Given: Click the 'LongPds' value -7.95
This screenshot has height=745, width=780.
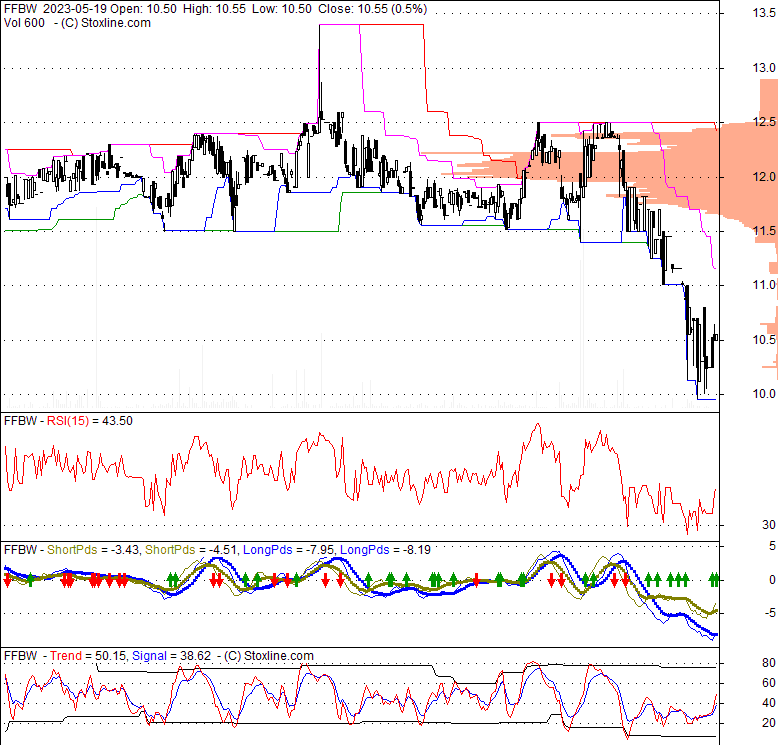Looking at the screenshot, I should pos(318,550).
